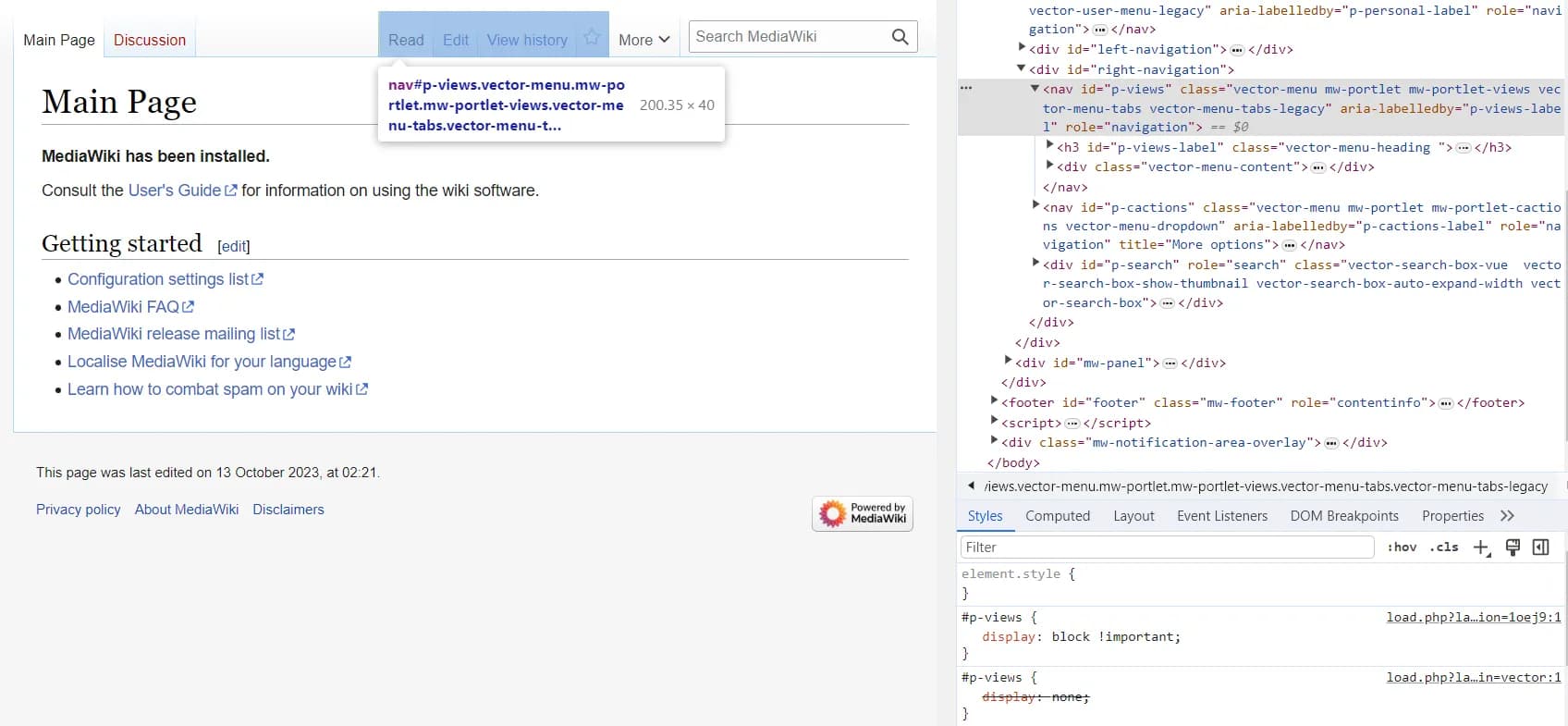Show more DevTools tabs with chevrons
Image resolution: width=1568 pixels, height=726 pixels.
tap(1508, 516)
